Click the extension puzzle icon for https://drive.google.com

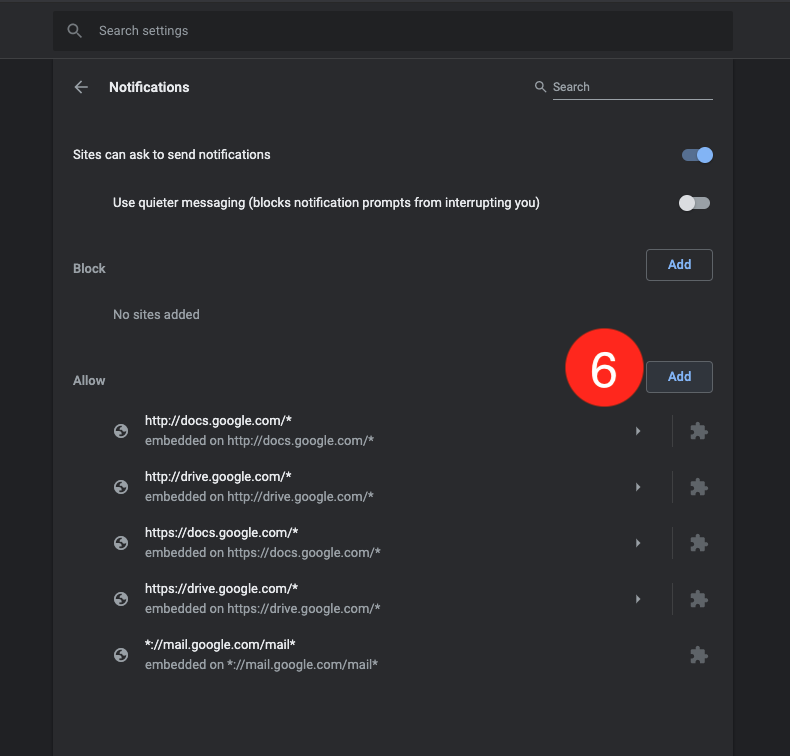pos(699,599)
